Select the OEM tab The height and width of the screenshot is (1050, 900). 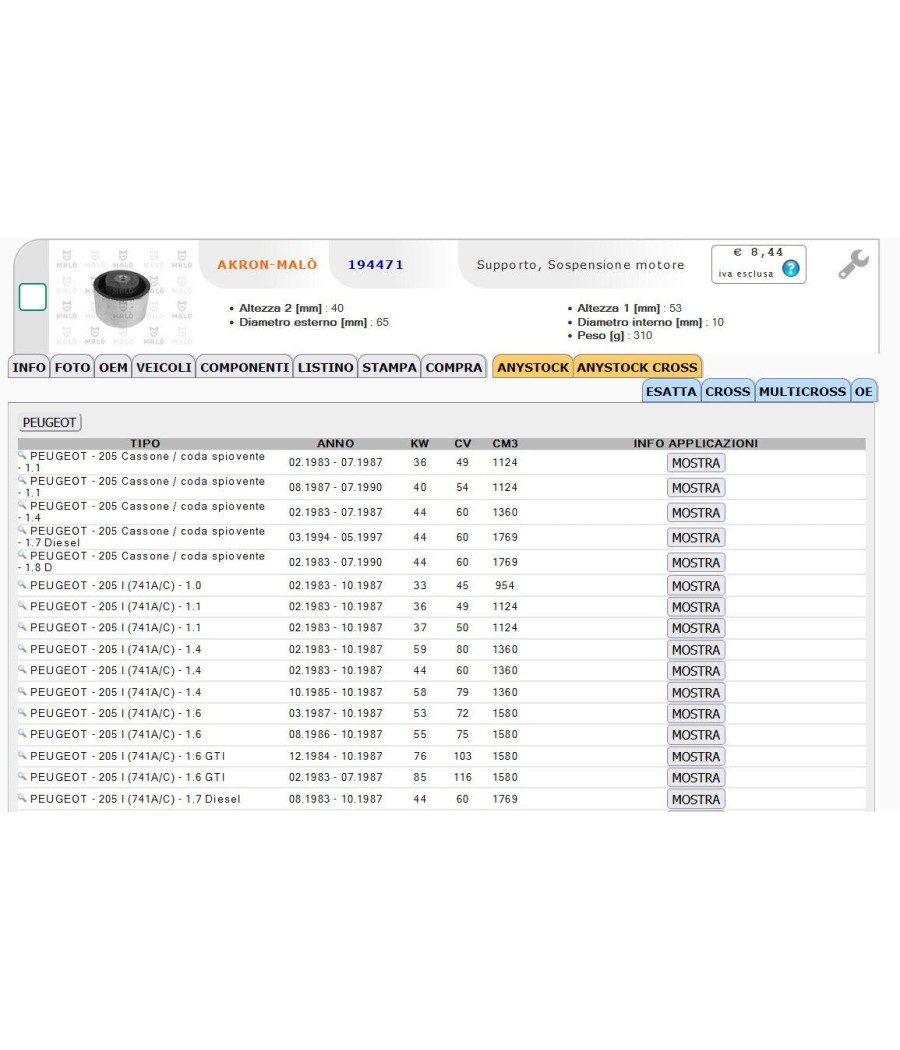pos(113,367)
